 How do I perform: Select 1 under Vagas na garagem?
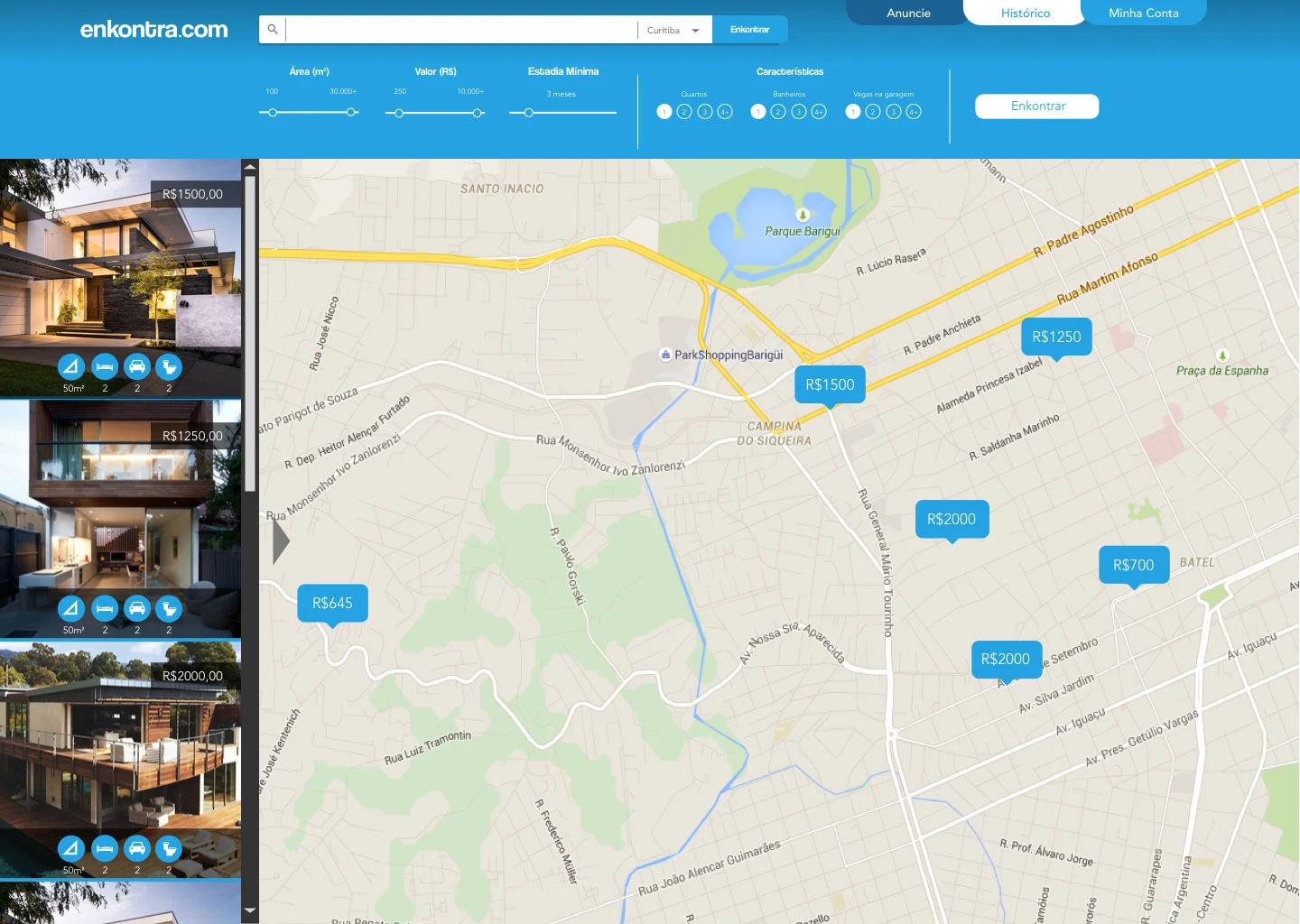click(x=853, y=112)
